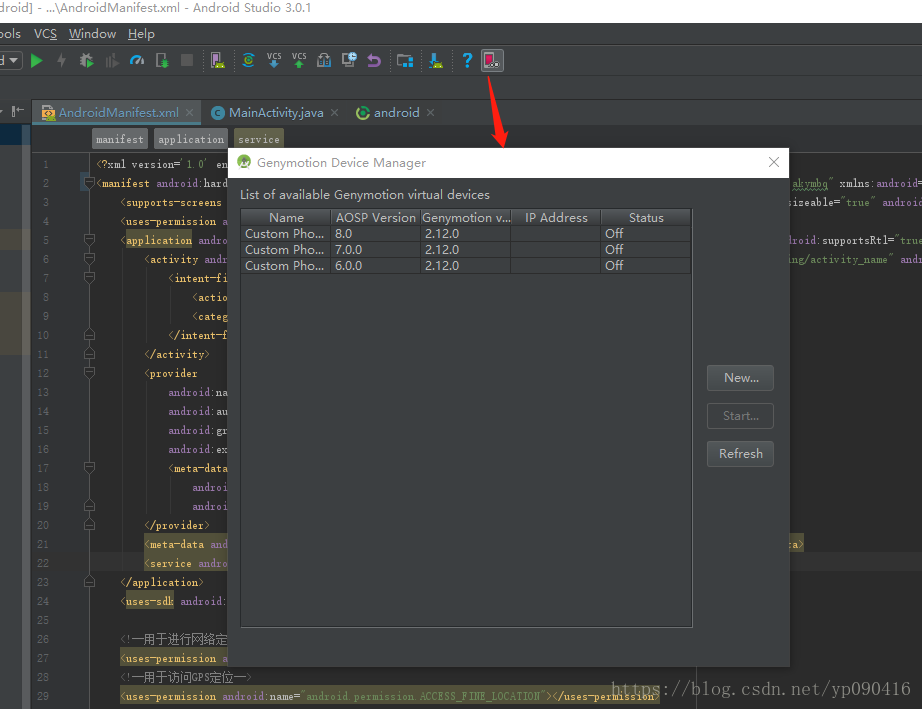Sort by Name column header
Image resolution: width=922 pixels, height=709 pixels.
(286, 218)
